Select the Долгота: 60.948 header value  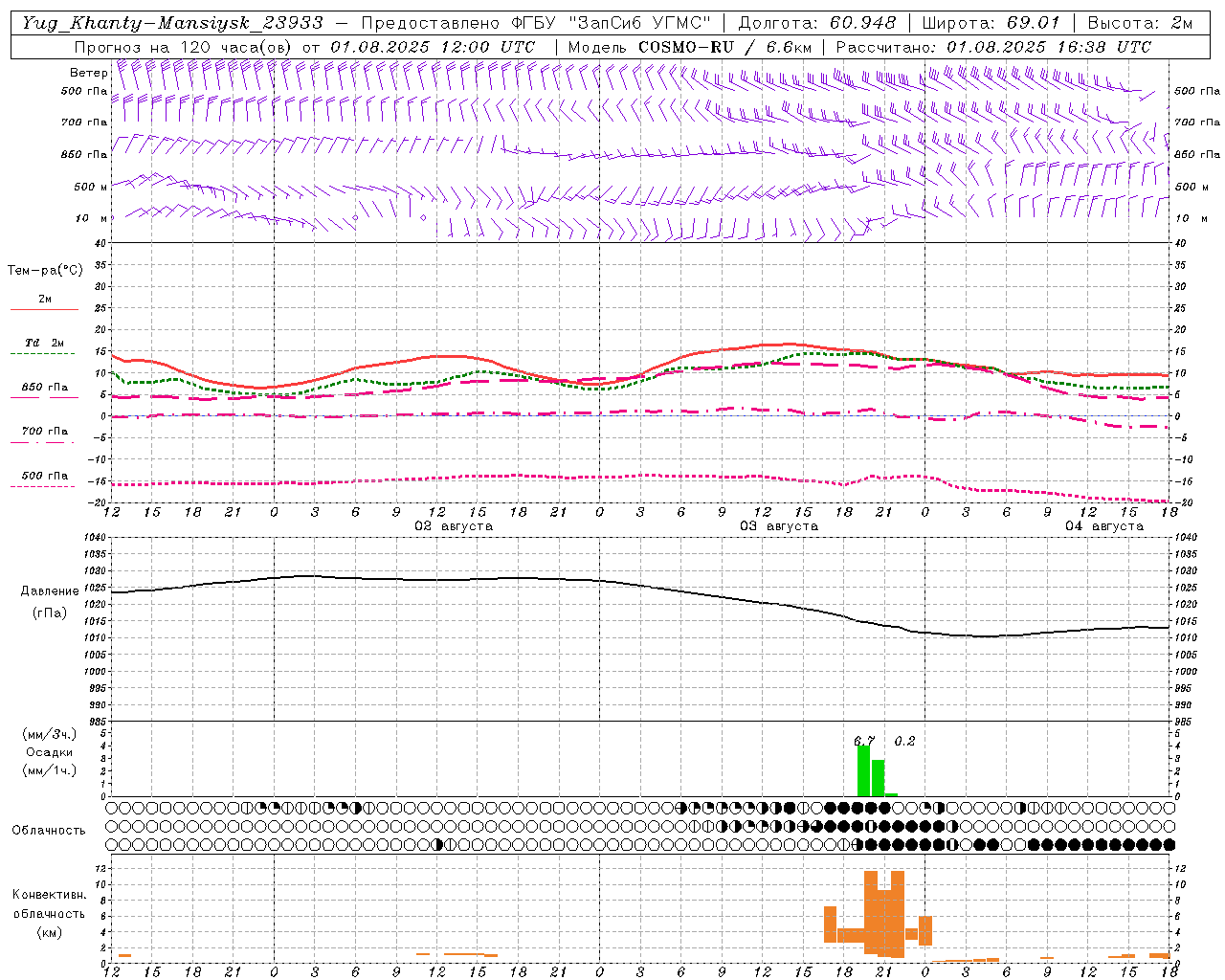point(817,23)
